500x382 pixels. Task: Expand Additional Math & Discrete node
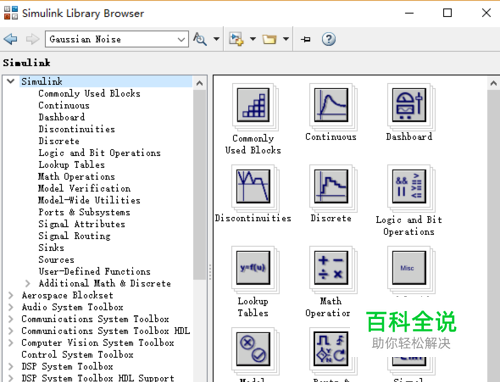28,283
